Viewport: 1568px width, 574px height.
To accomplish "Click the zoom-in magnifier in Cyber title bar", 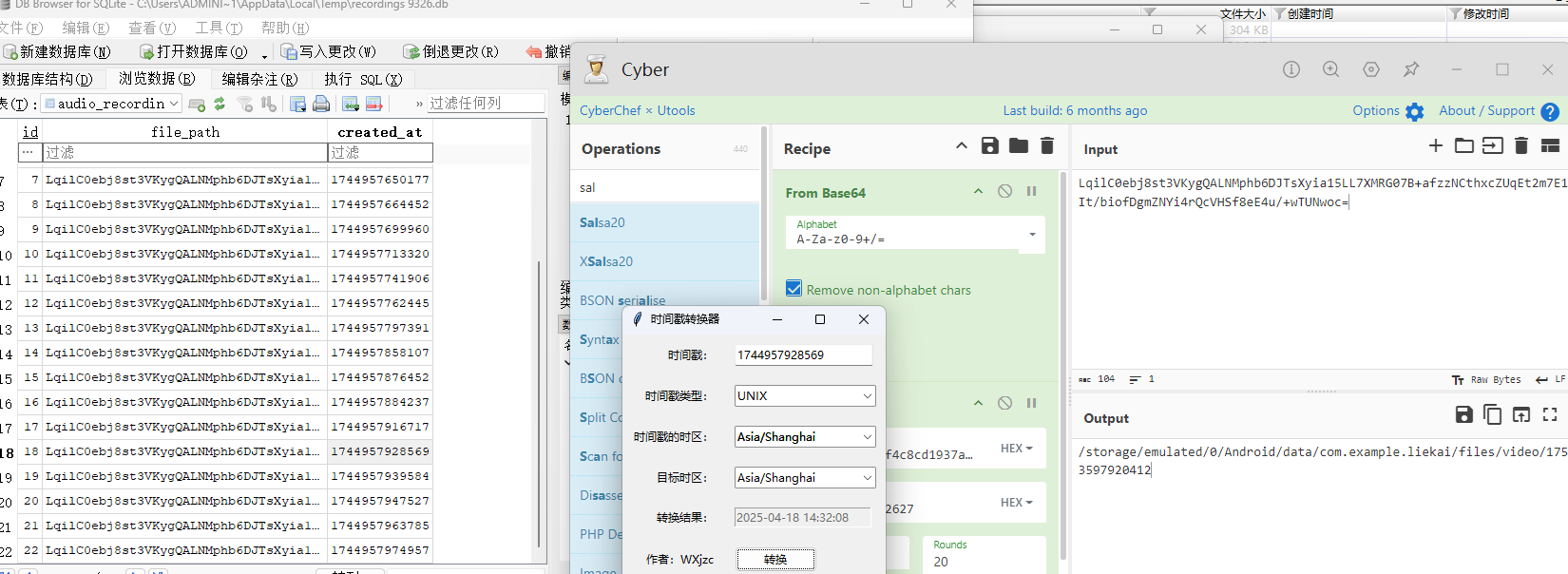I will click(x=1331, y=69).
